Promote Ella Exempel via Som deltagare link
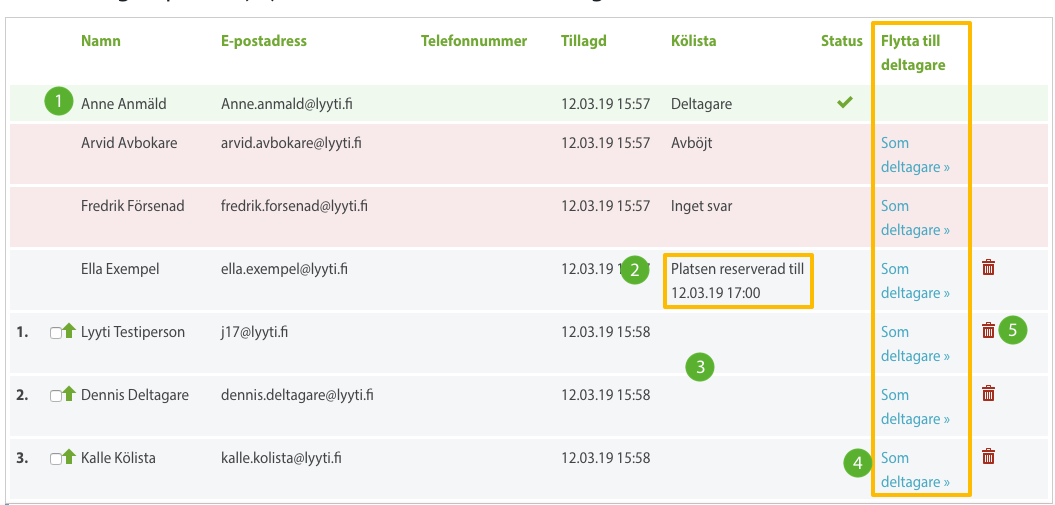Screen dimensions: 1055x505 (x=914, y=281)
